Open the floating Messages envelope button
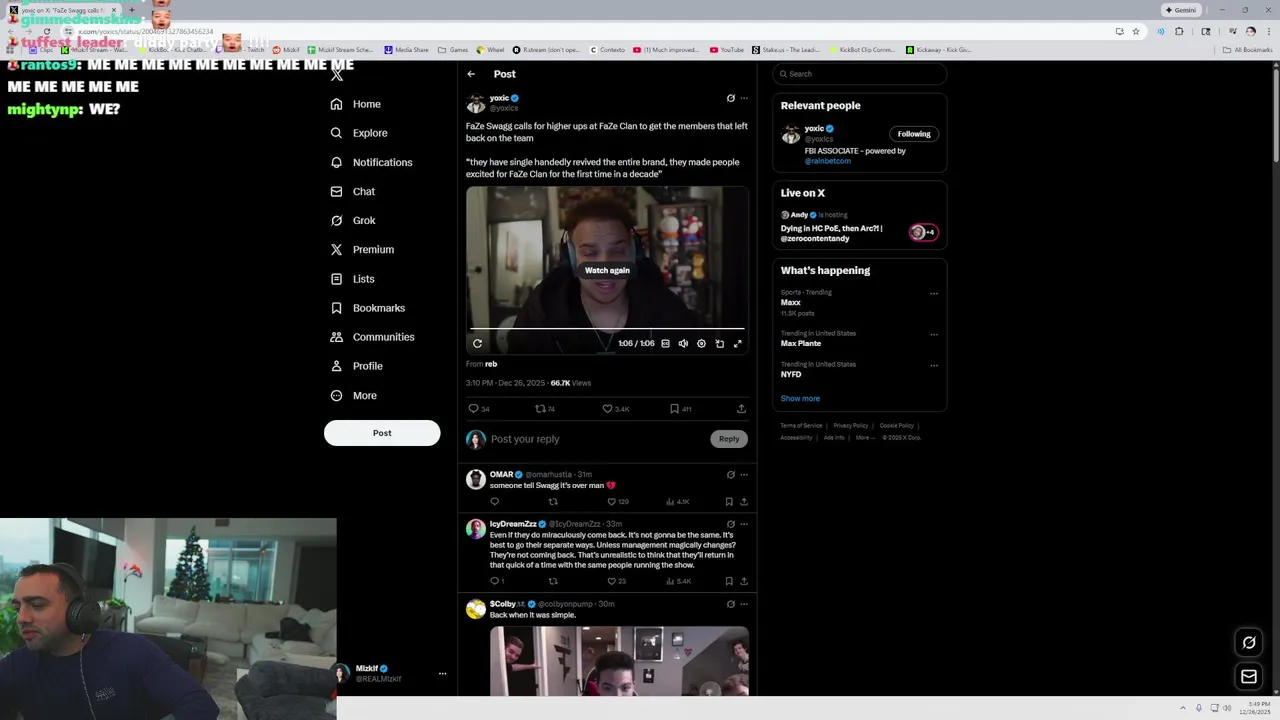Screen dimensions: 1280x720 [x=1249, y=677]
